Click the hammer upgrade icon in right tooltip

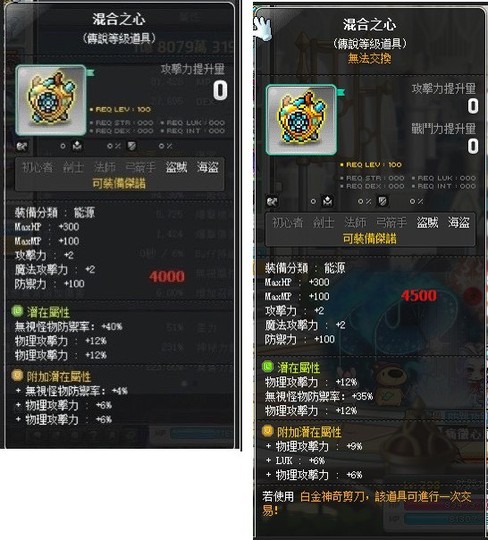point(328,201)
